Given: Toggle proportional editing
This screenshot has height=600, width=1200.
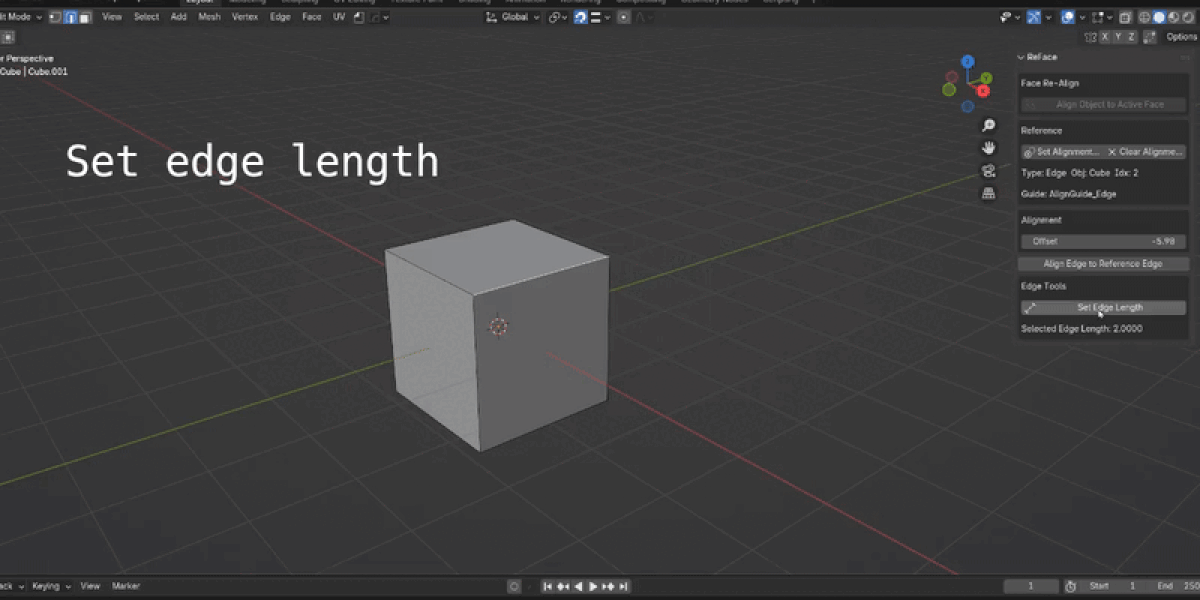Looking at the screenshot, I should click(624, 17).
